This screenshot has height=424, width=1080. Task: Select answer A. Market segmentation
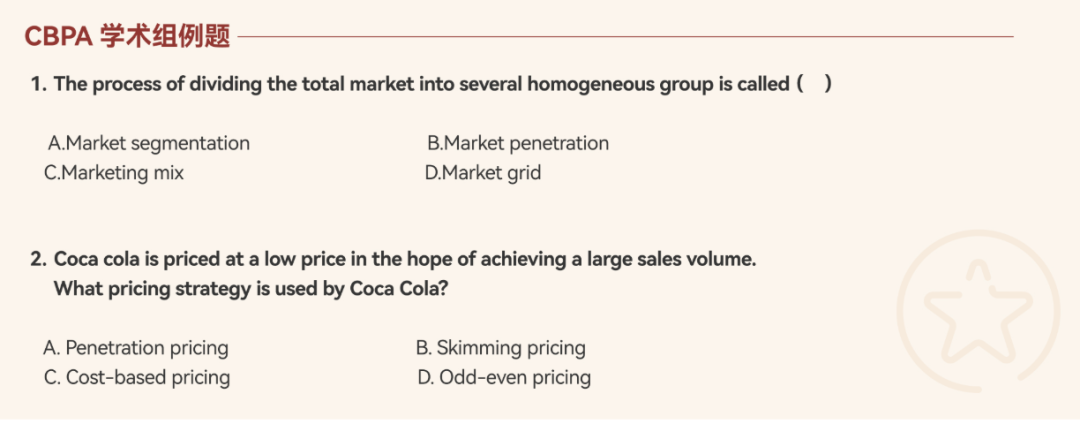149,143
